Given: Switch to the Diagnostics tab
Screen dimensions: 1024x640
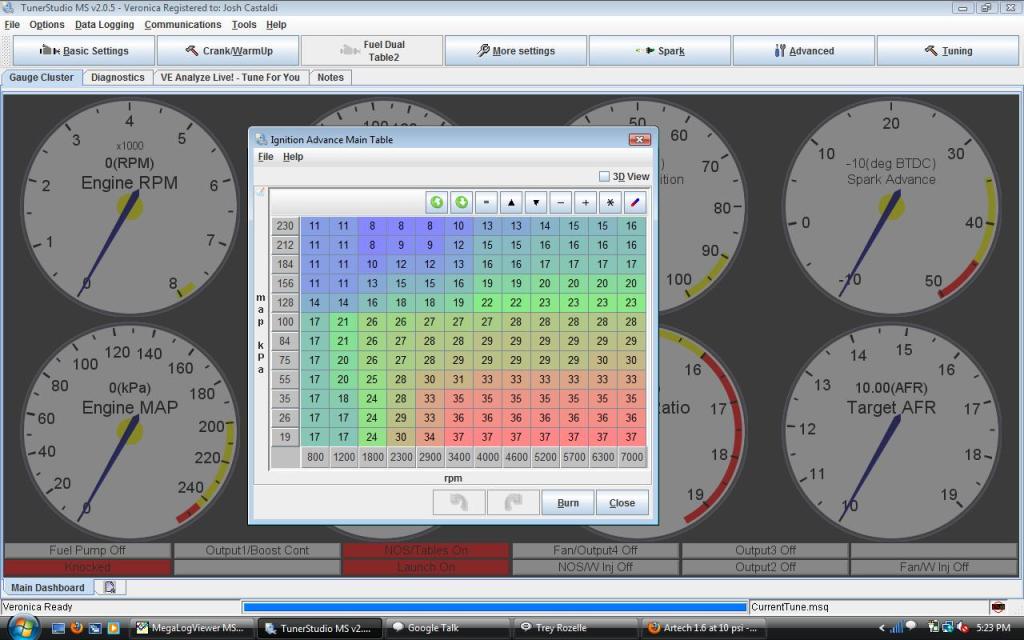Looking at the screenshot, I should coord(117,77).
